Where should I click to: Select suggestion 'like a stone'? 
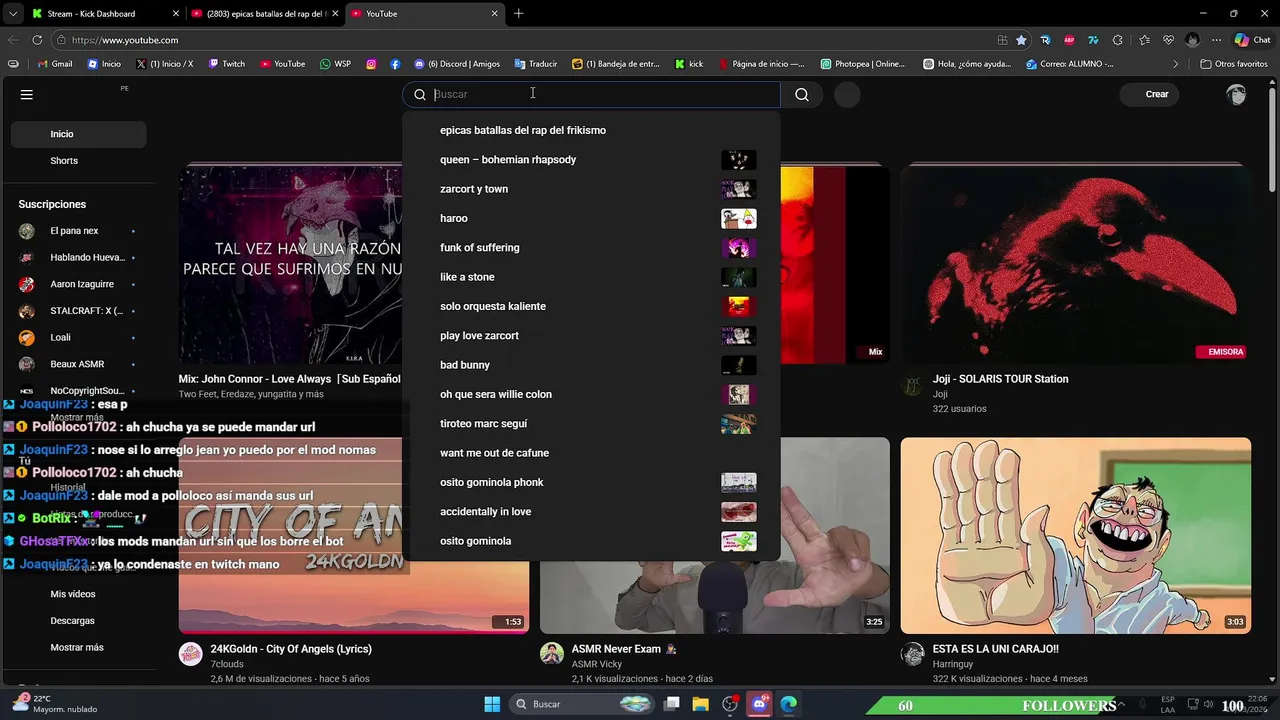[591, 277]
